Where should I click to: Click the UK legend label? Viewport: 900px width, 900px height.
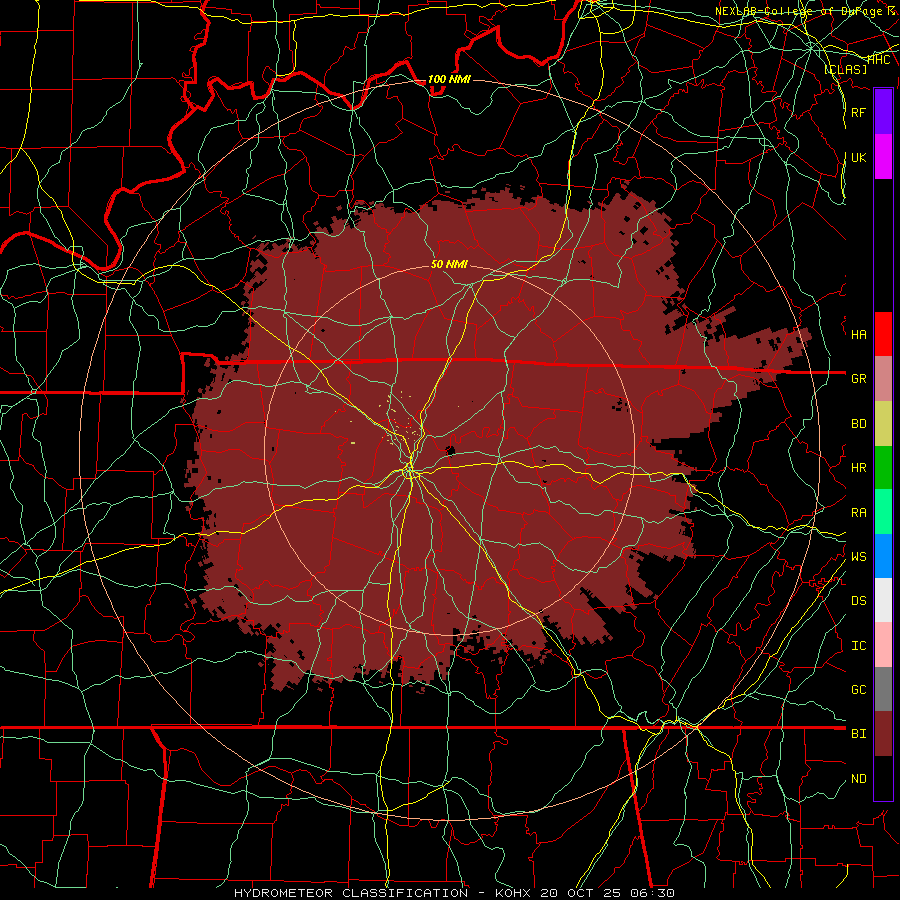[858, 157]
